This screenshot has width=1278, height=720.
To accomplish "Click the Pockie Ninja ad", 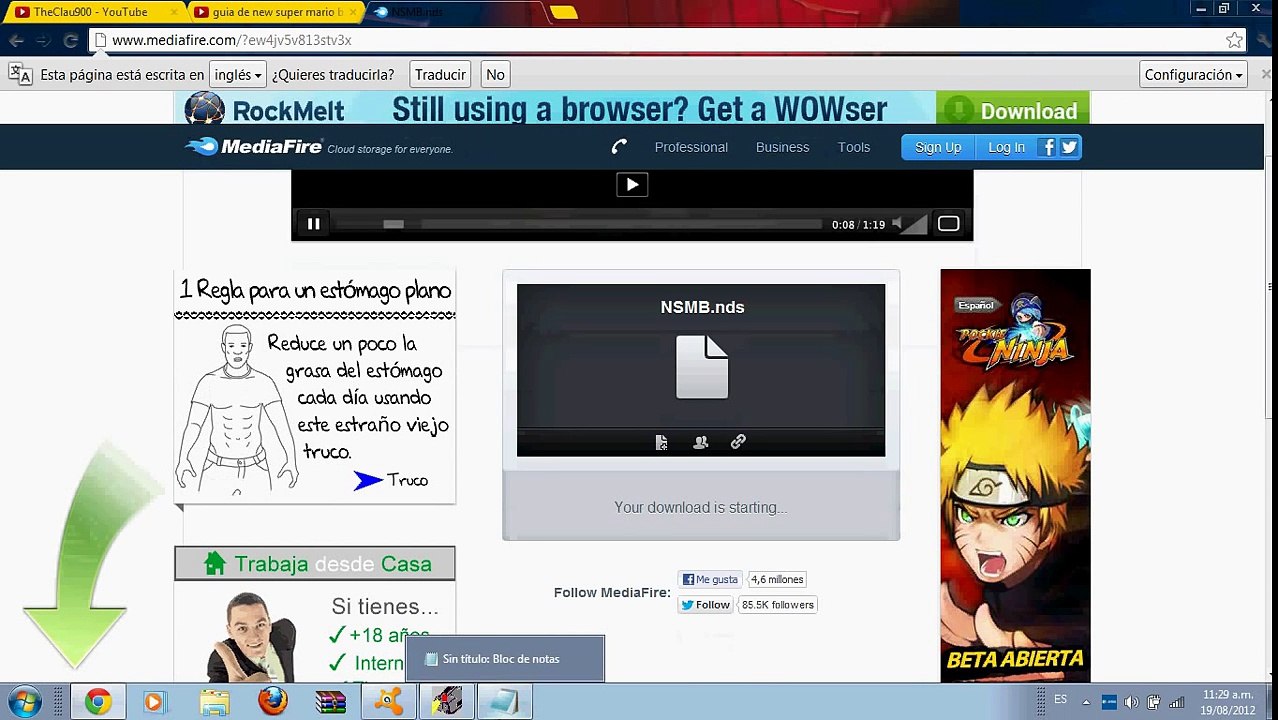I will coord(1015,476).
